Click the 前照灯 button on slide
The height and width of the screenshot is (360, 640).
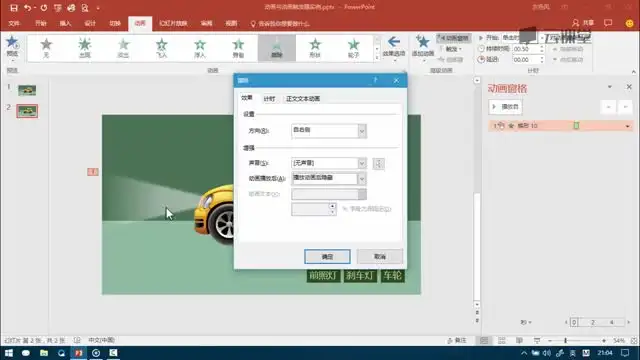(x=323, y=276)
